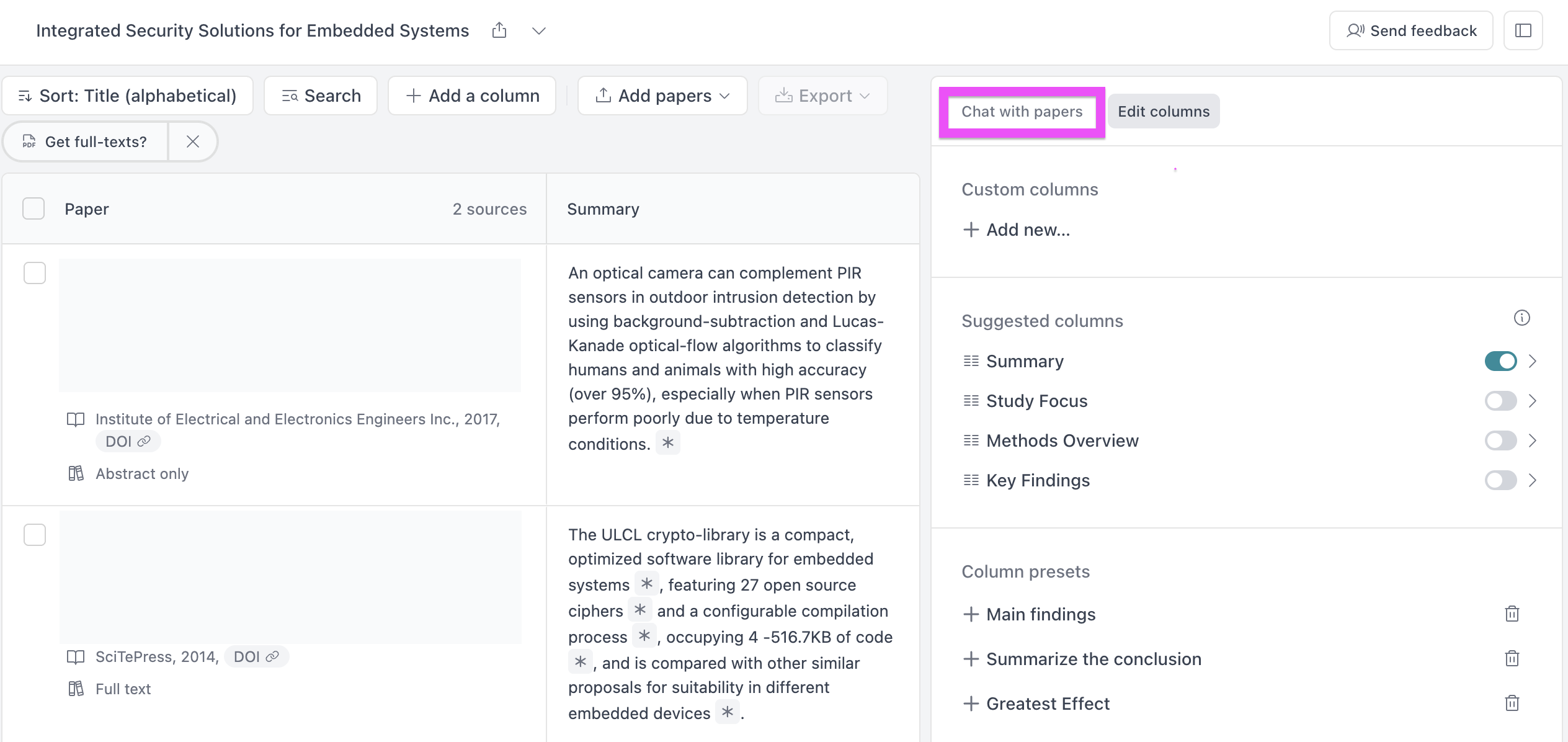1568x742 pixels.
Task: Open the Add papers dropdown
Action: point(662,96)
